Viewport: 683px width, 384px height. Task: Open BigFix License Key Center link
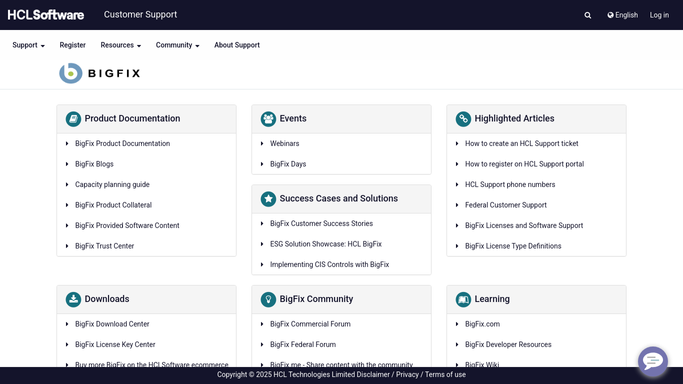[115, 344]
